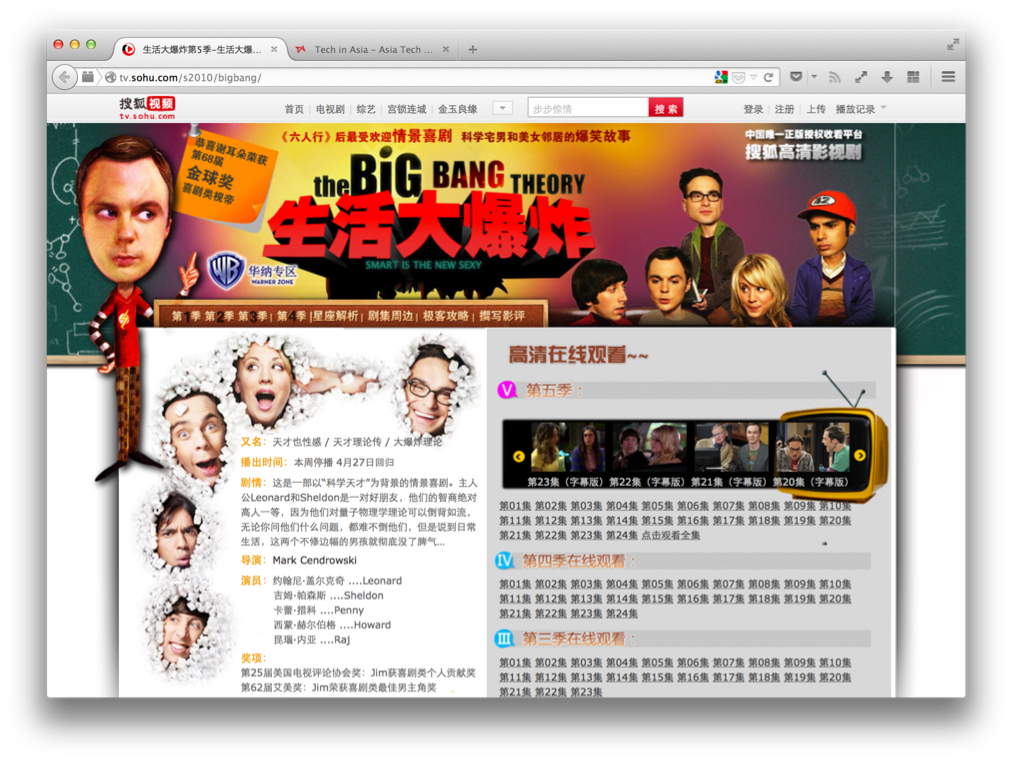Open season five 第24集 link

click(x=622, y=536)
